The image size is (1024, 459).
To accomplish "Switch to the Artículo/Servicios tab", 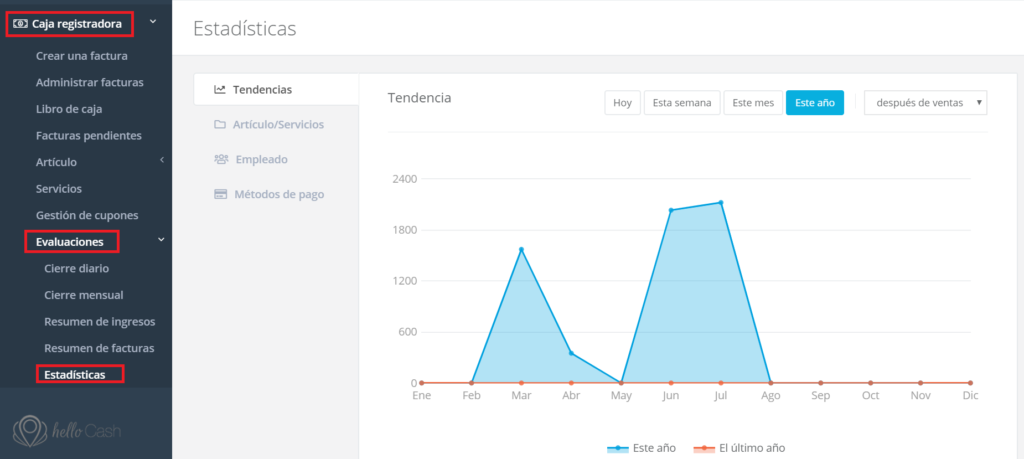I will pyautogui.click(x=276, y=124).
